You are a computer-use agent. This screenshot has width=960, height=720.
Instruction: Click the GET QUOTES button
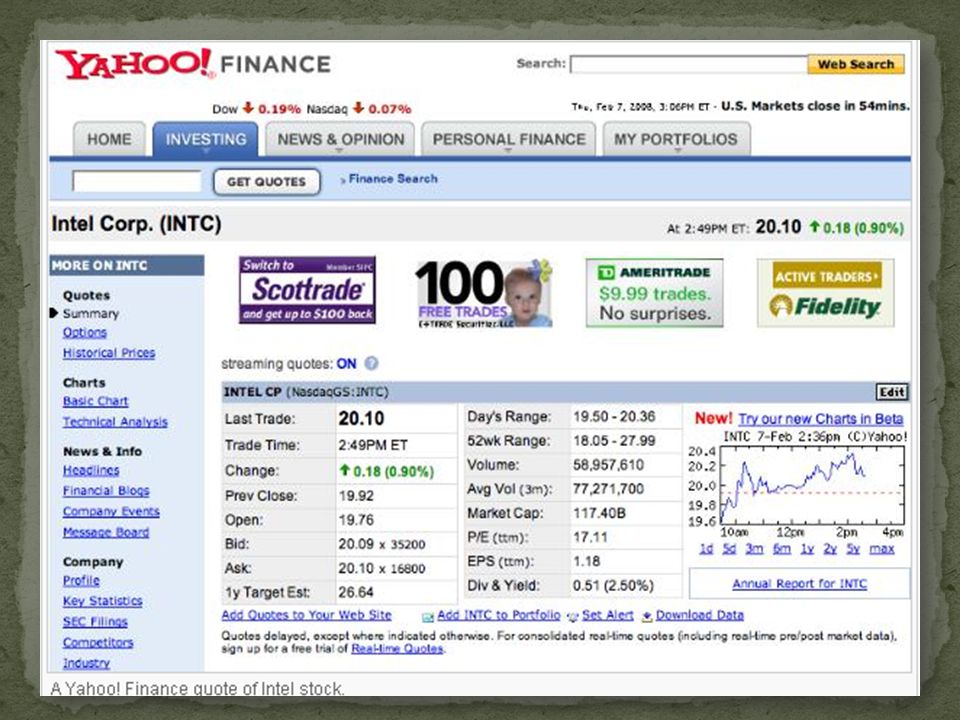pyautogui.click(x=266, y=182)
